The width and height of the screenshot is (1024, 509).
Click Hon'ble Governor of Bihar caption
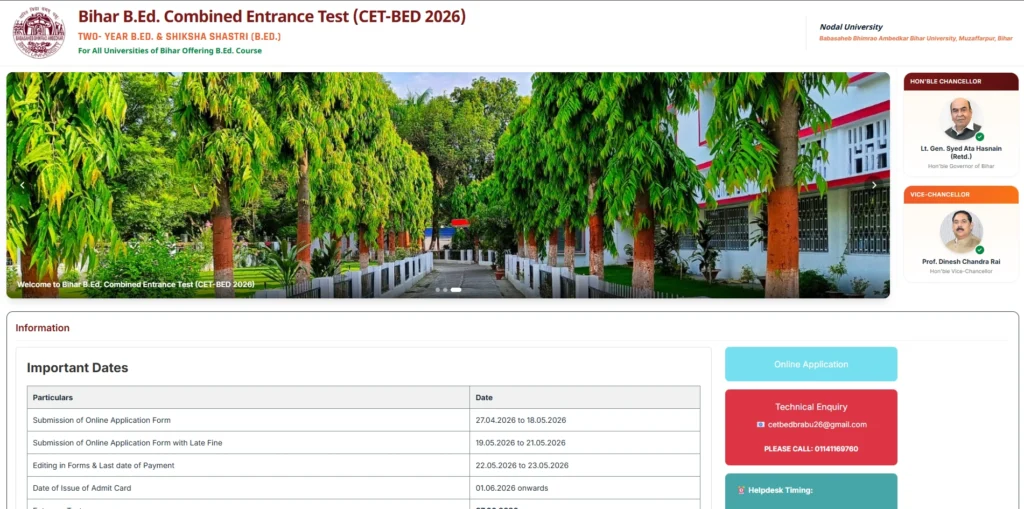point(961,167)
